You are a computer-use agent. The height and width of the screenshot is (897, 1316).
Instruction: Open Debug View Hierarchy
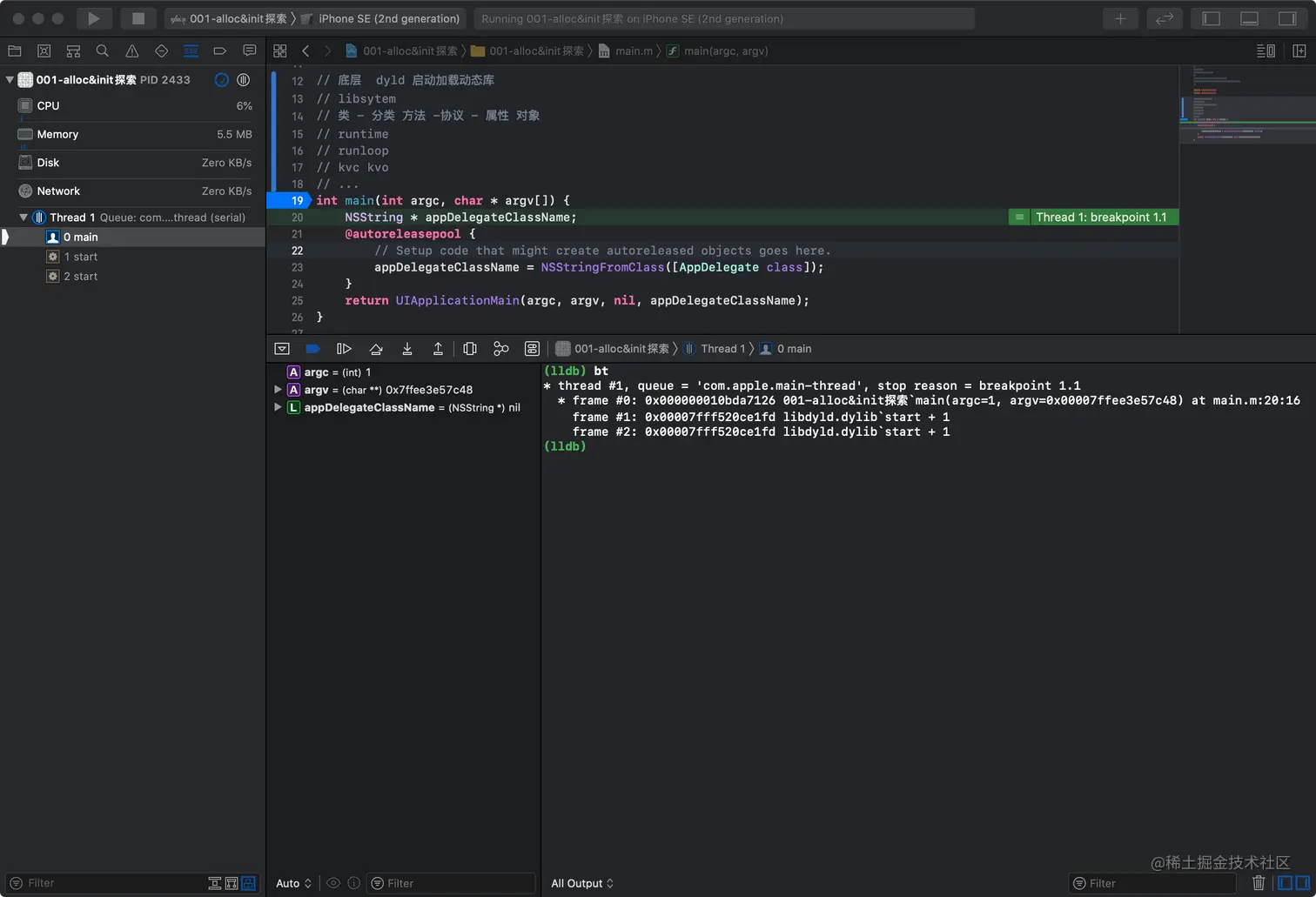pos(470,349)
